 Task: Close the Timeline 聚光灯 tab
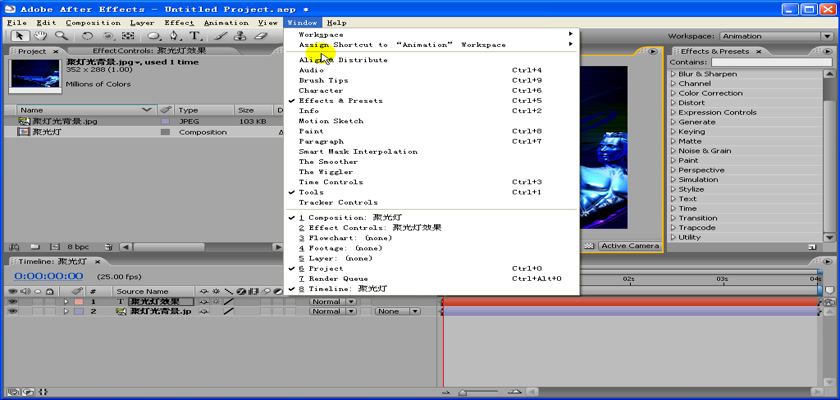tap(98, 262)
